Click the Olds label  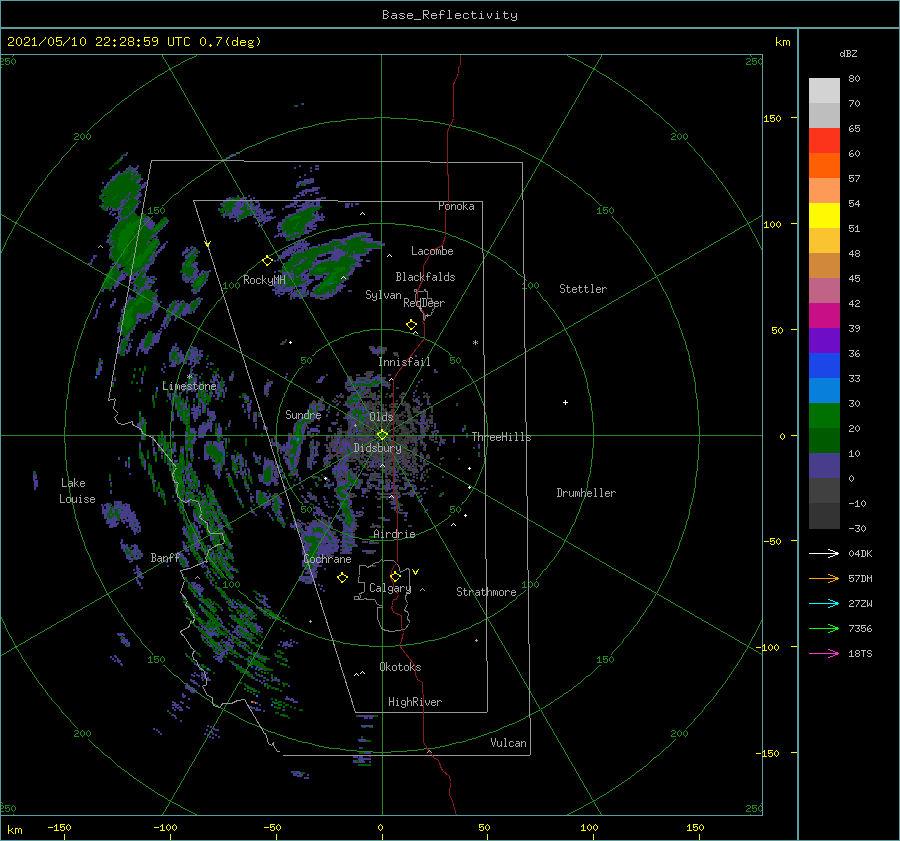(x=381, y=417)
